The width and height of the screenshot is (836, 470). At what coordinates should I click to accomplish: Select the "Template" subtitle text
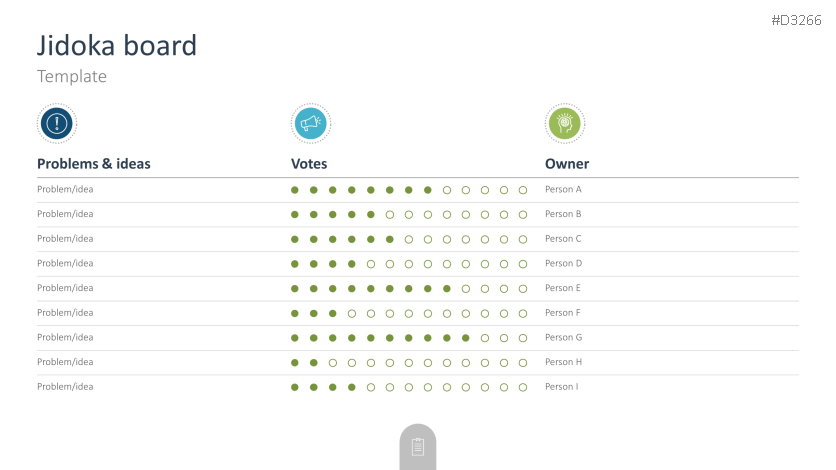point(72,76)
